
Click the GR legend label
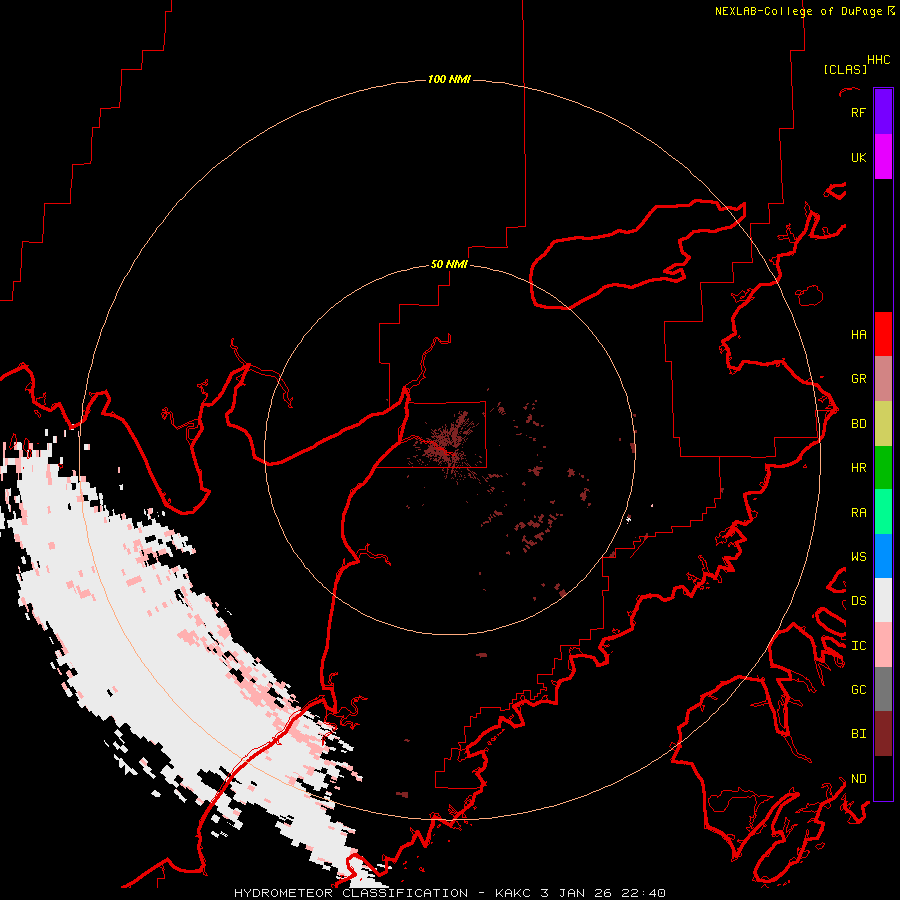[858, 379]
